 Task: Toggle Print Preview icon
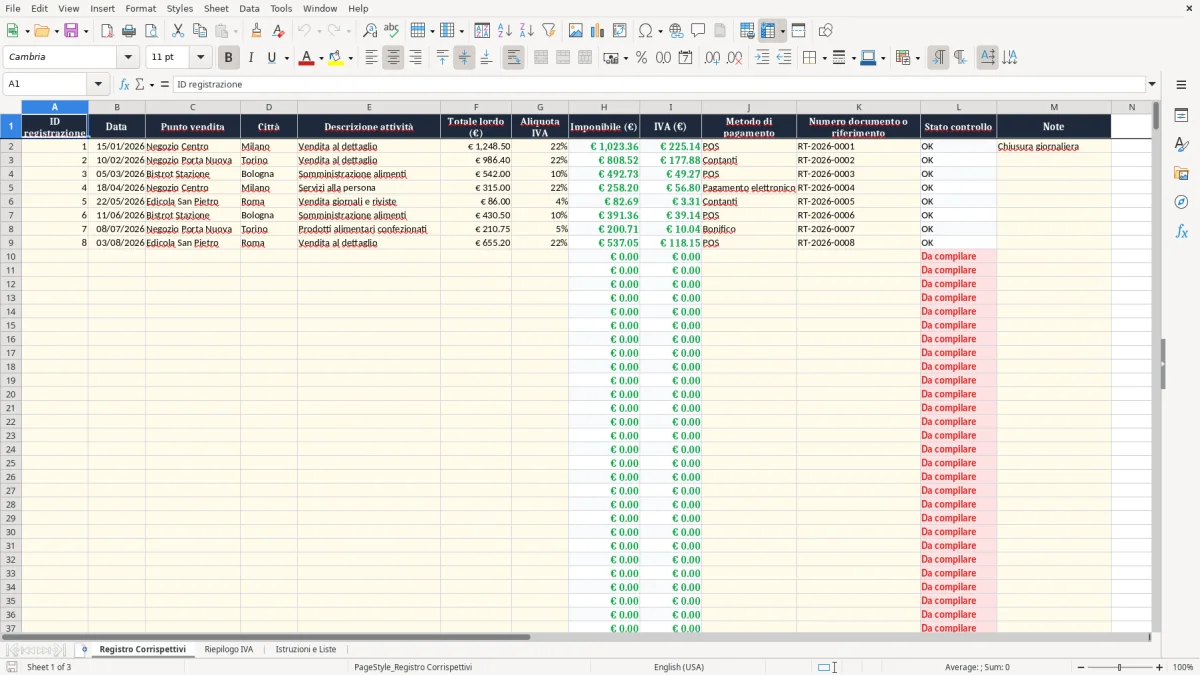(x=151, y=31)
